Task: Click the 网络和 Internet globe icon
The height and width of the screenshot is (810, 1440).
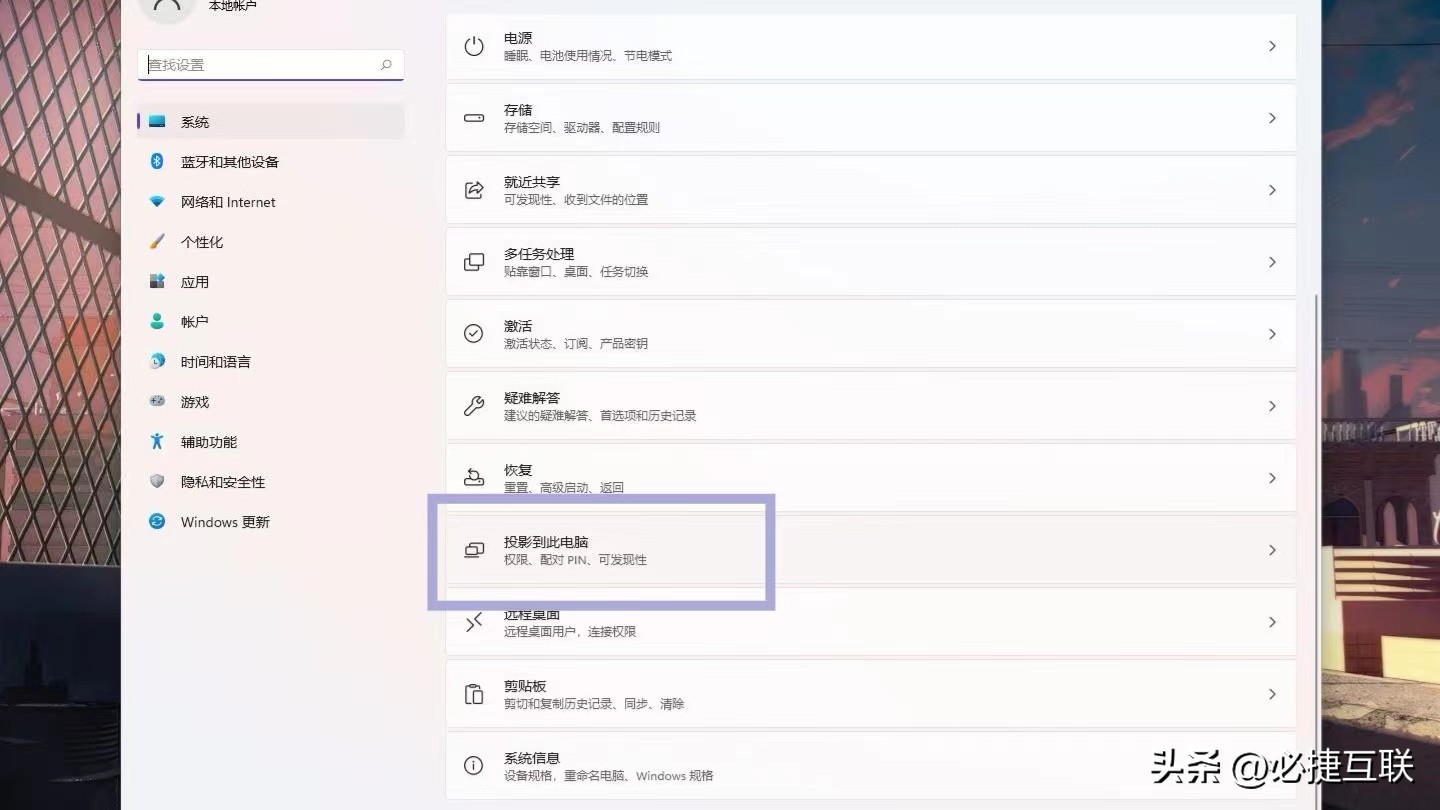Action: tap(157, 201)
